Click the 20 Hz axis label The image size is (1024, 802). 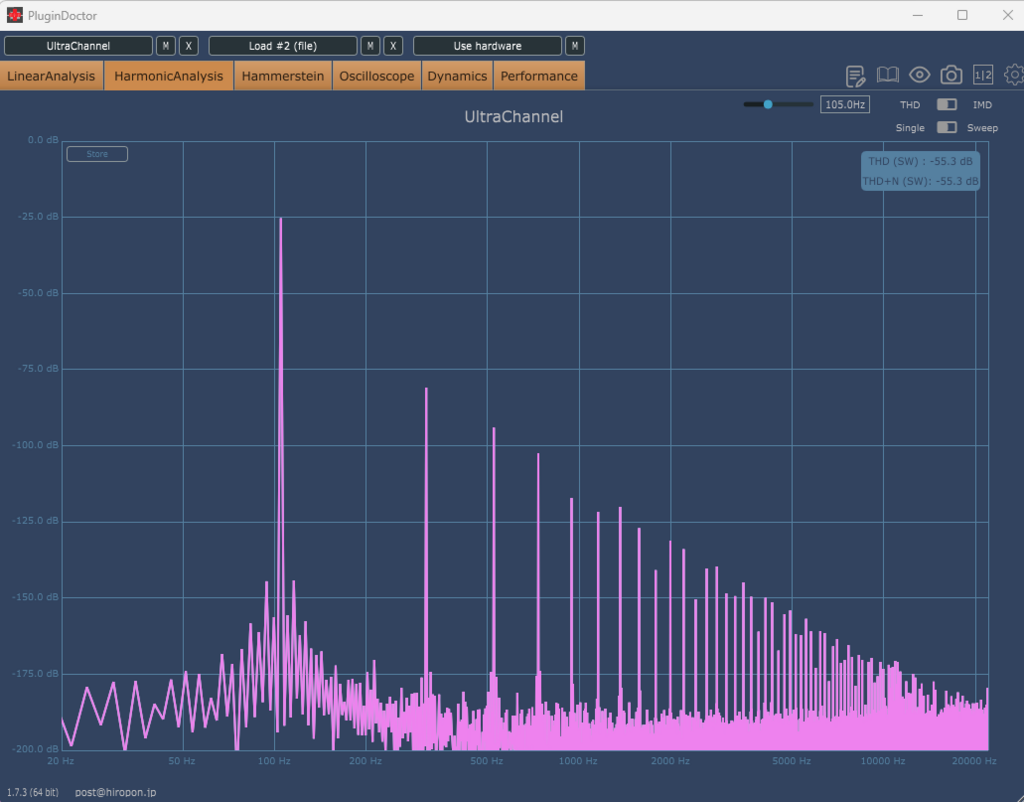pos(61,761)
